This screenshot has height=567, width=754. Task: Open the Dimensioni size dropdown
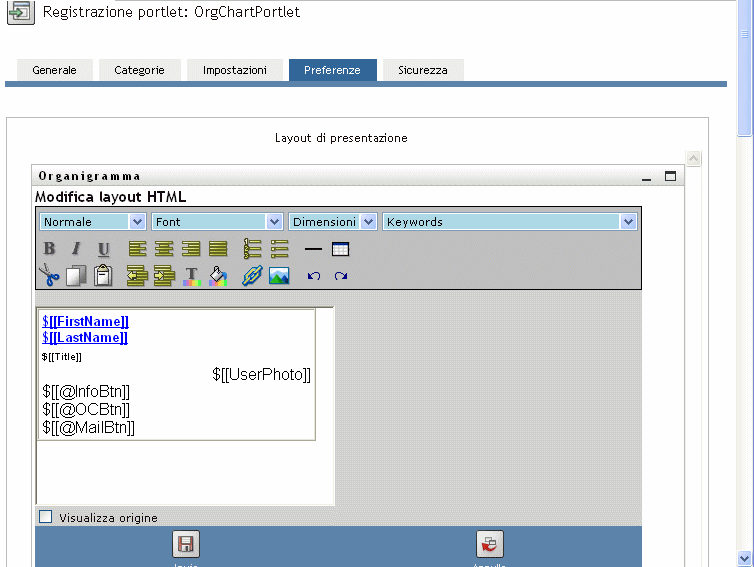332,222
